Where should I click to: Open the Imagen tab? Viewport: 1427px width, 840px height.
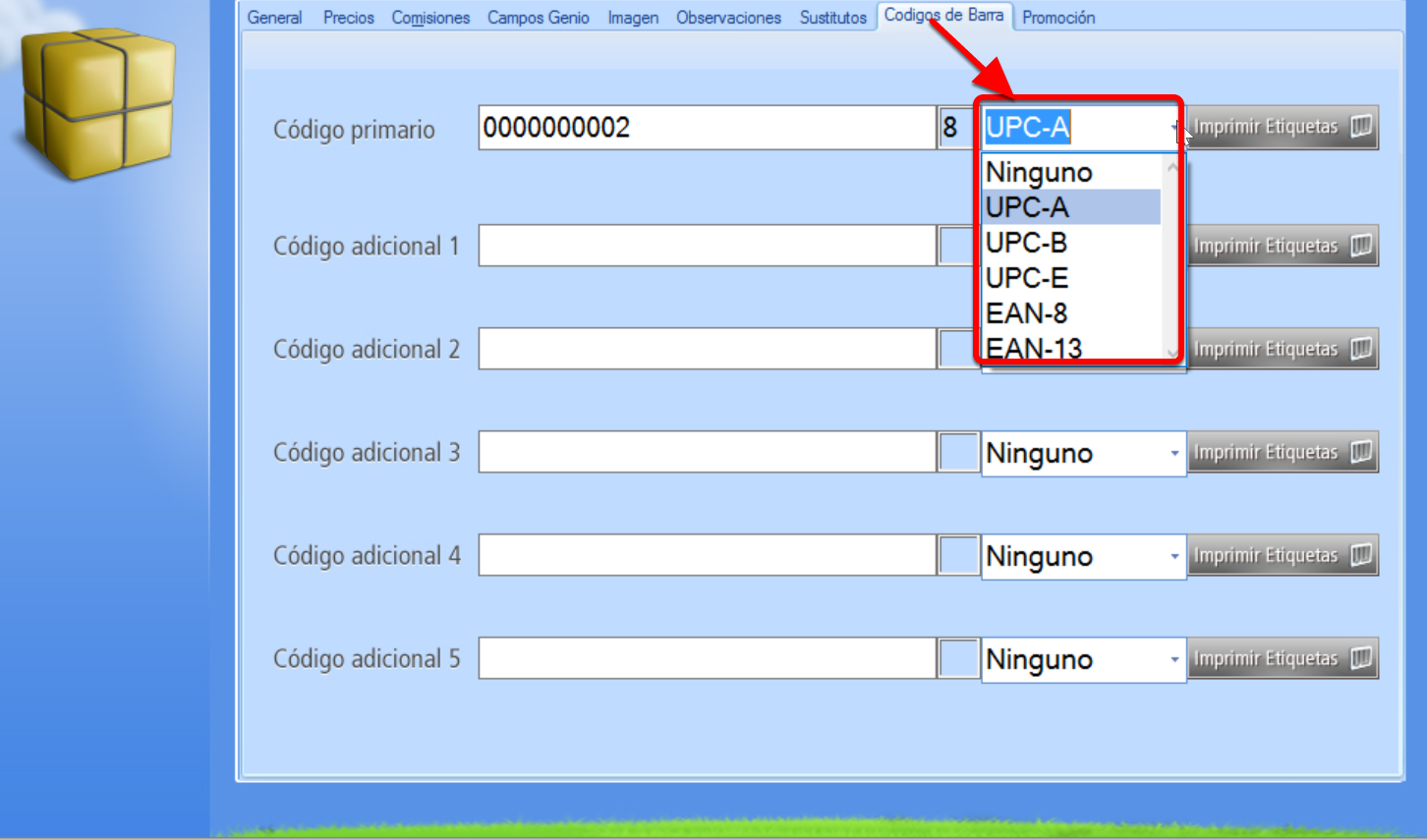pos(633,18)
